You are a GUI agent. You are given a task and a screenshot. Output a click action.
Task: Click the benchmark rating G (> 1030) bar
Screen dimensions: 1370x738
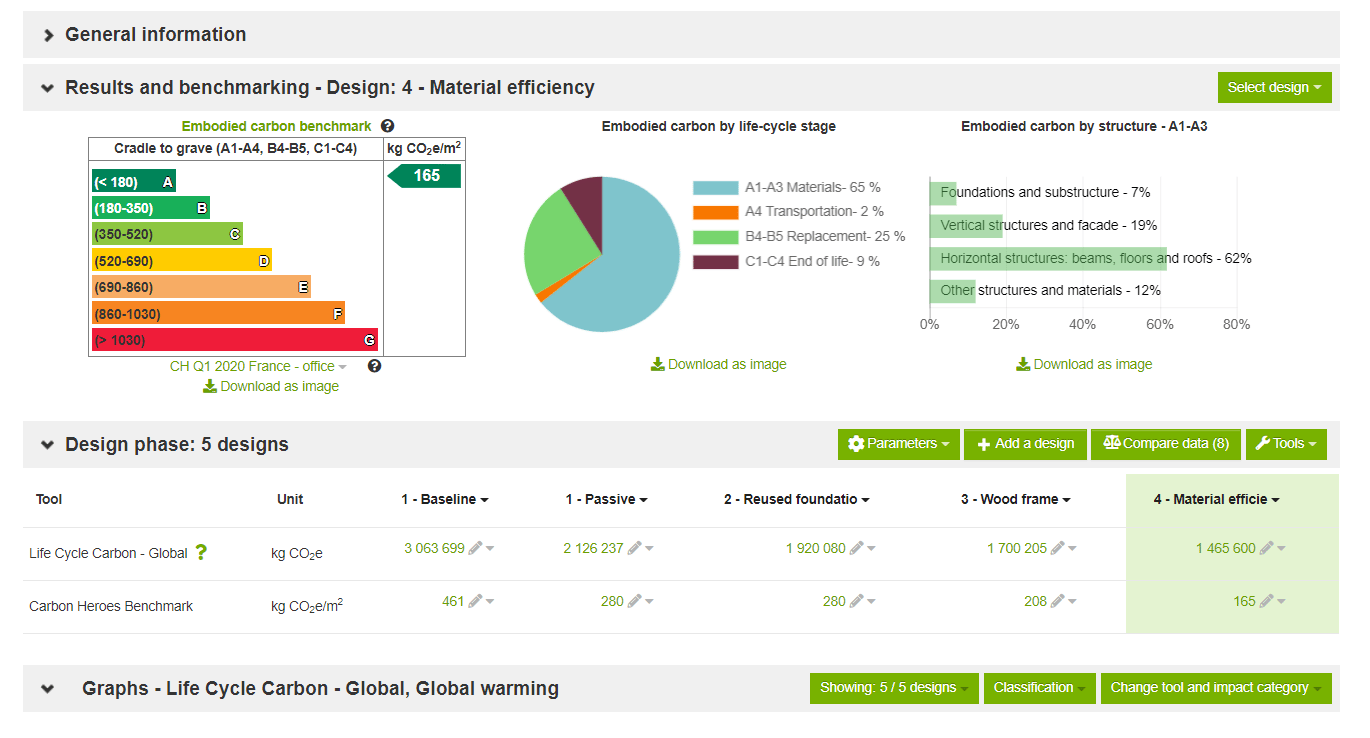click(235, 340)
